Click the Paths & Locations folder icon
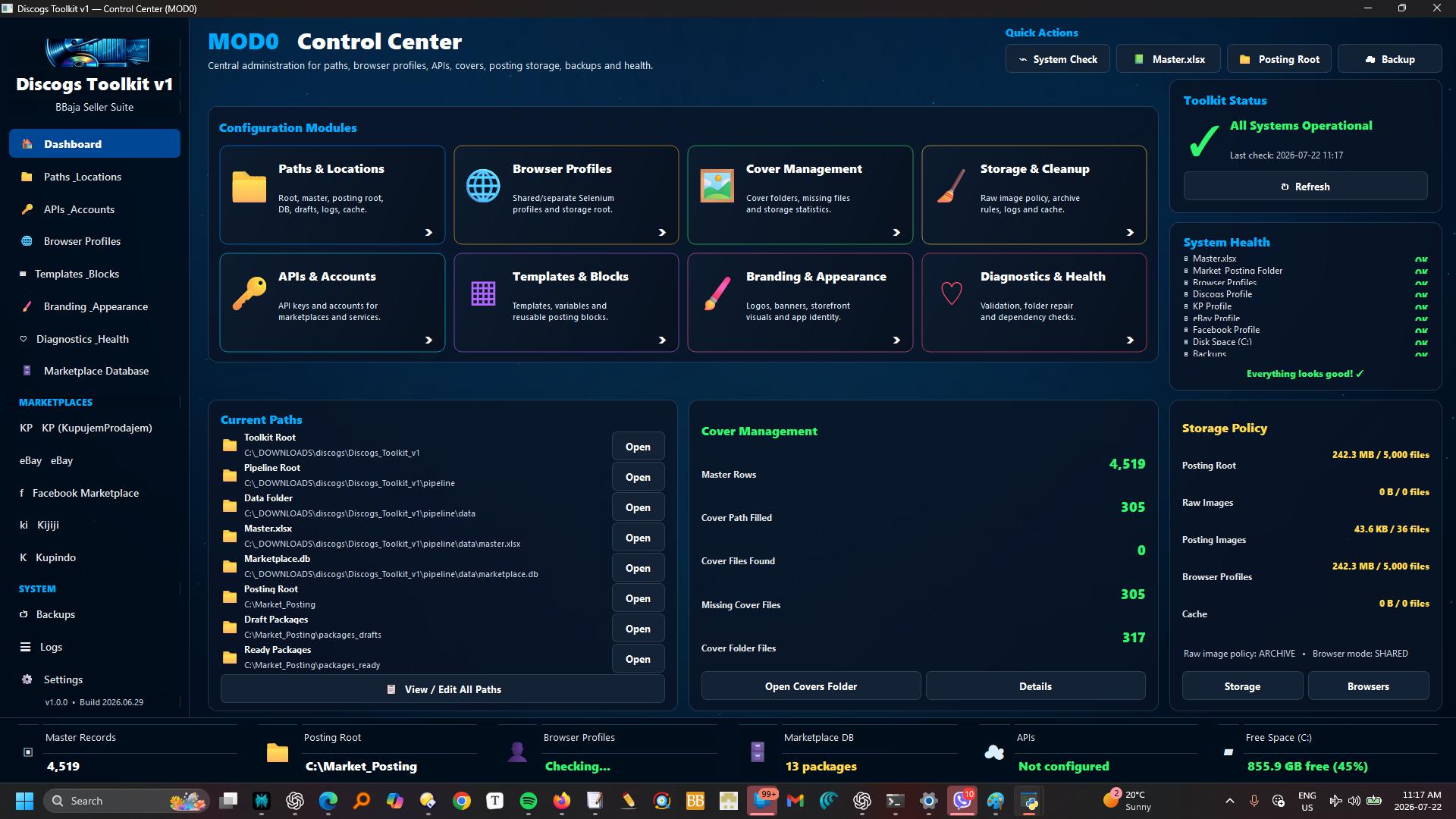The height and width of the screenshot is (819, 1456). [x=249, y=187]
